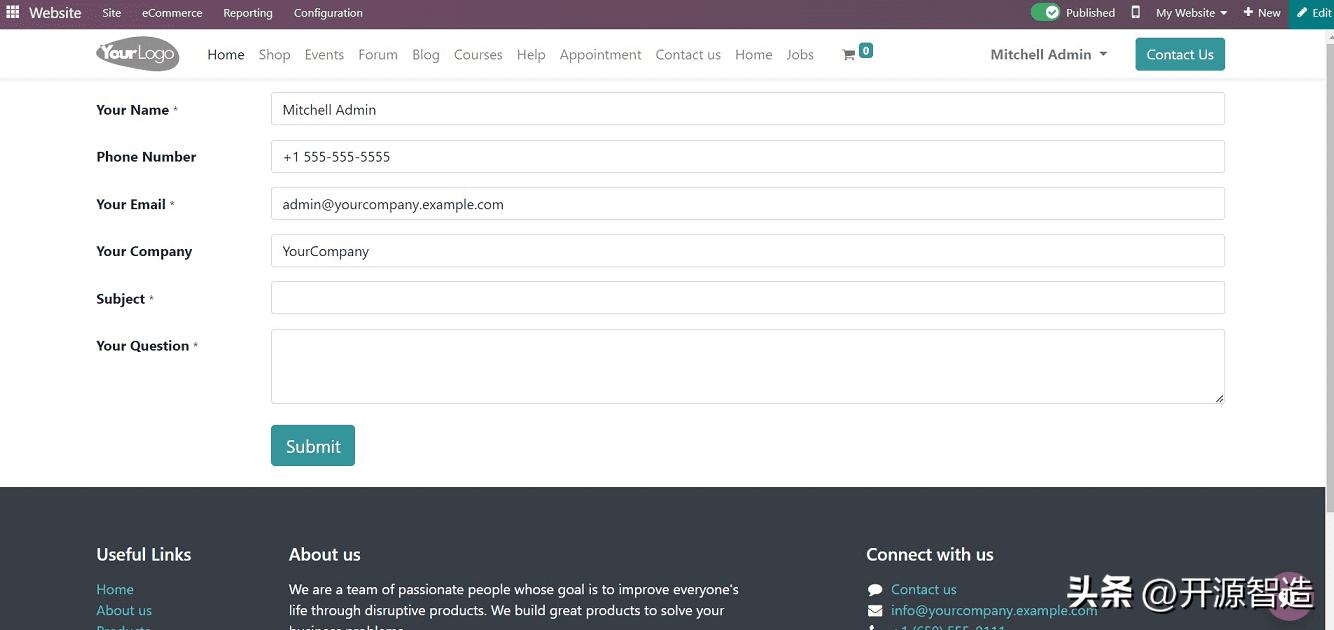Open the eCommerce menu
Viewport: 1334px width, 630px height.
pos(172,13)
